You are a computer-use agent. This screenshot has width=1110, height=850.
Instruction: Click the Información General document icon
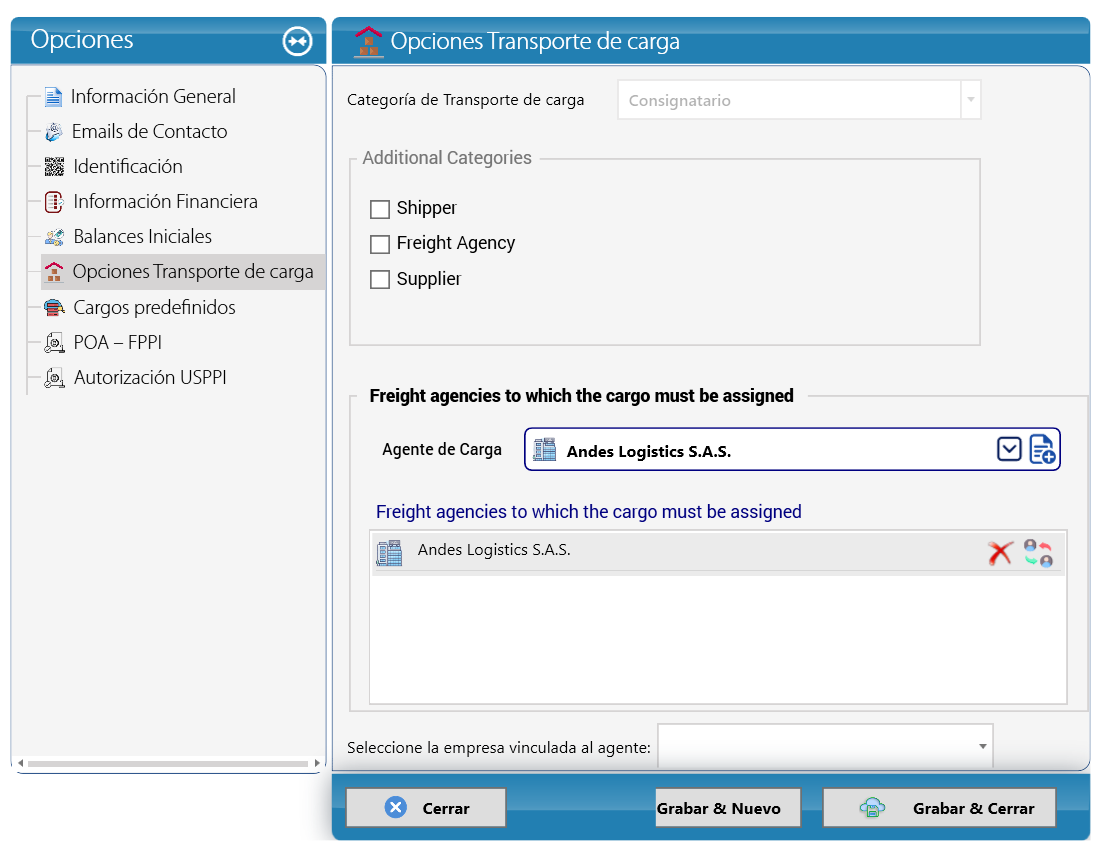pos(53,97)
